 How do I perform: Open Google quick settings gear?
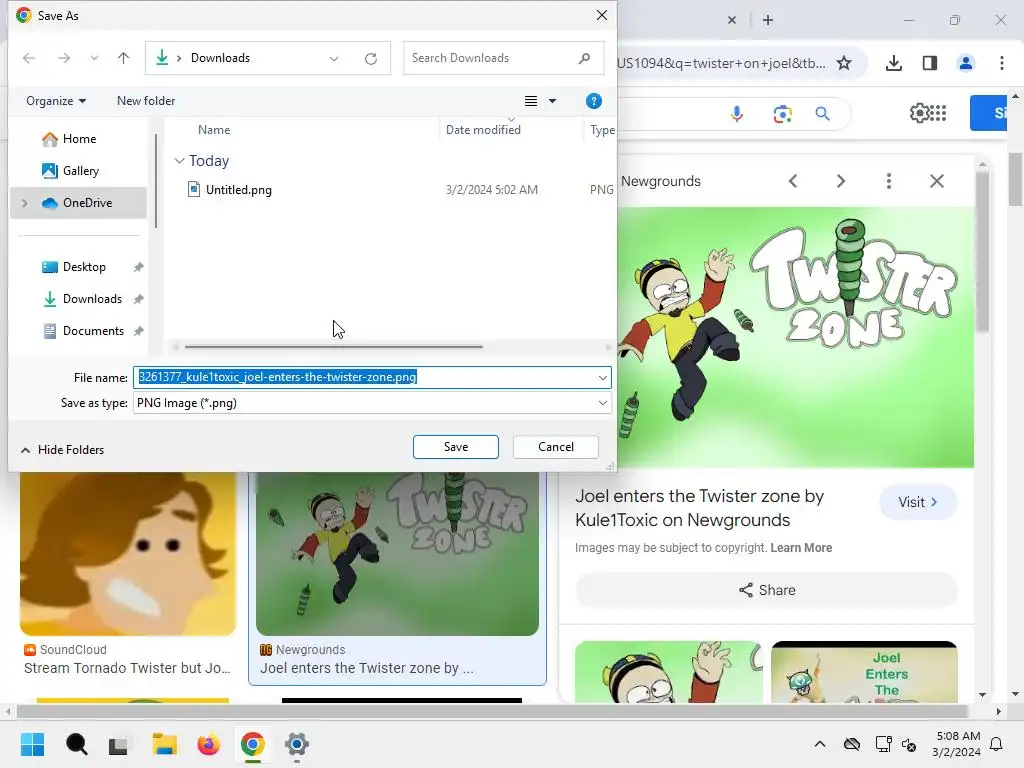919,113
